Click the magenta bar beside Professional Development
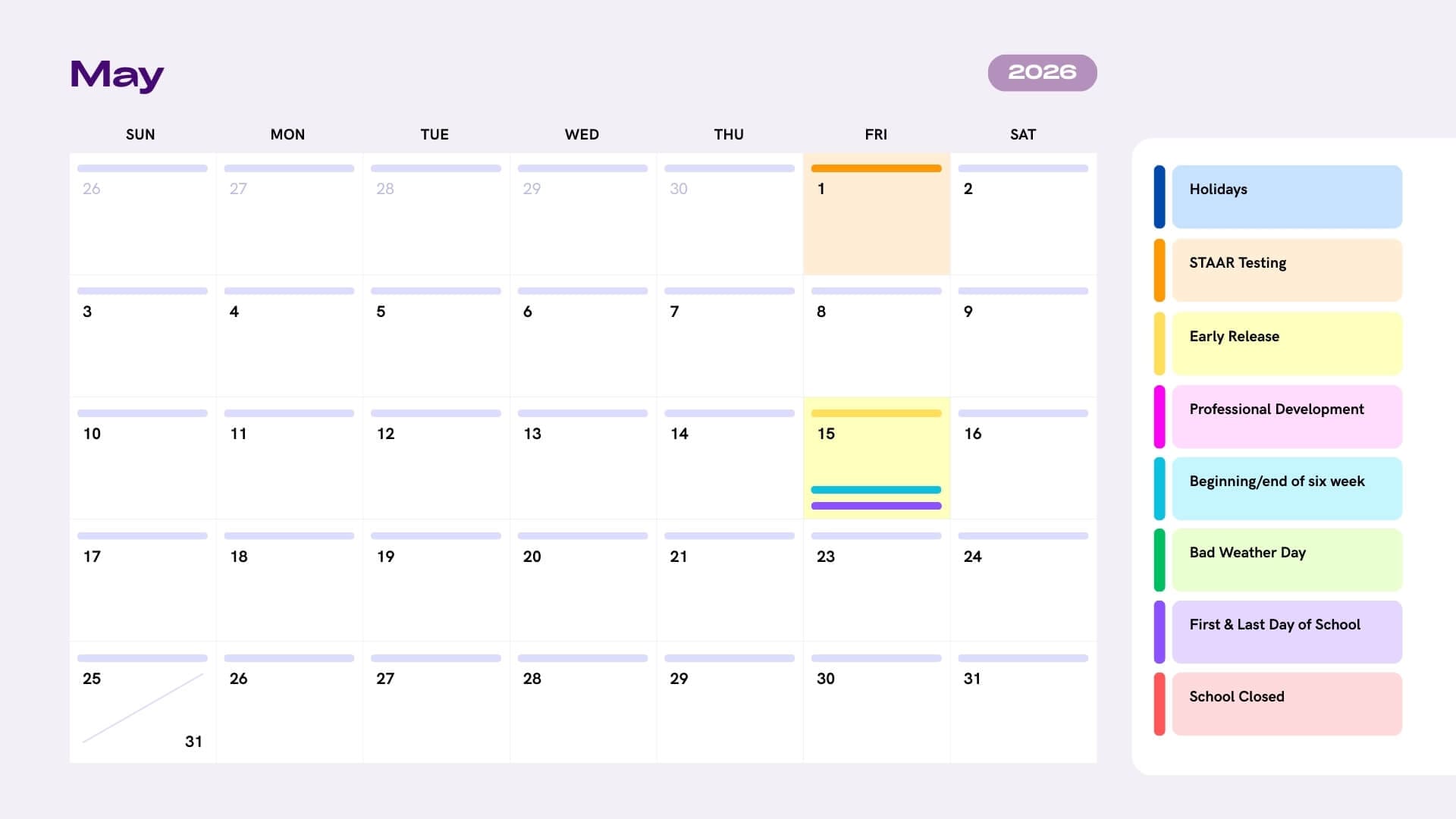Image resolution: width=1456 pixels, height=819 pixels. pyautogui.click(x=1159, y=416)
